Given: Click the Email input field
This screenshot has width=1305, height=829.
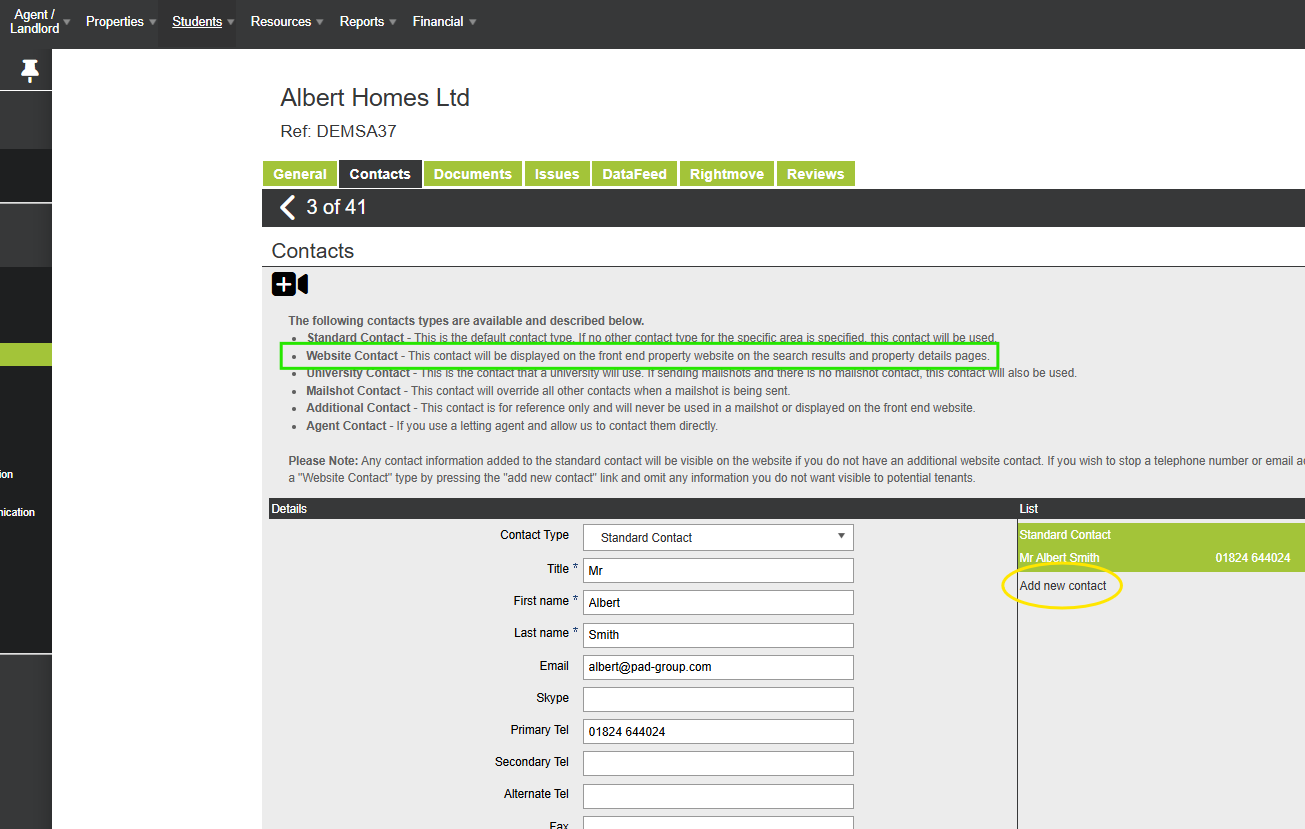Looking at the screenshot, I should pos(718,667).
